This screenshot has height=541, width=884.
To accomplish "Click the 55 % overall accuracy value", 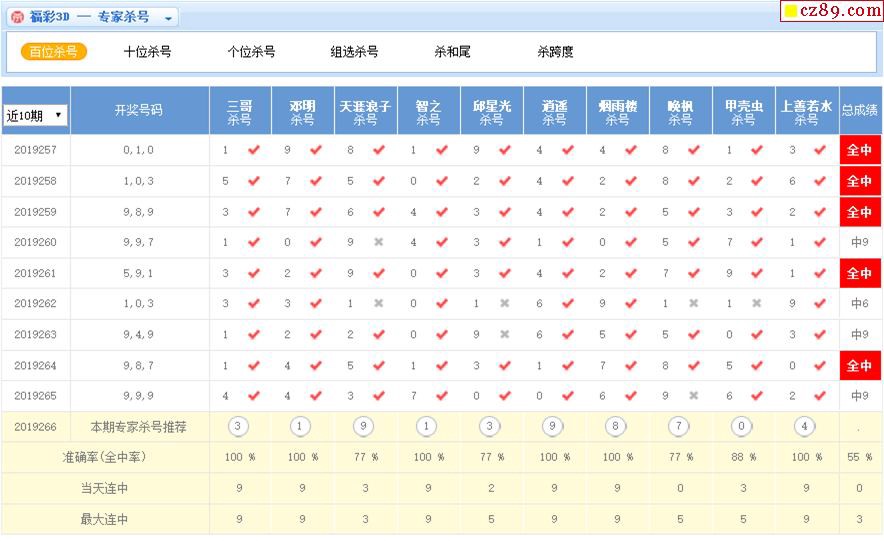I will click(860, 457).
